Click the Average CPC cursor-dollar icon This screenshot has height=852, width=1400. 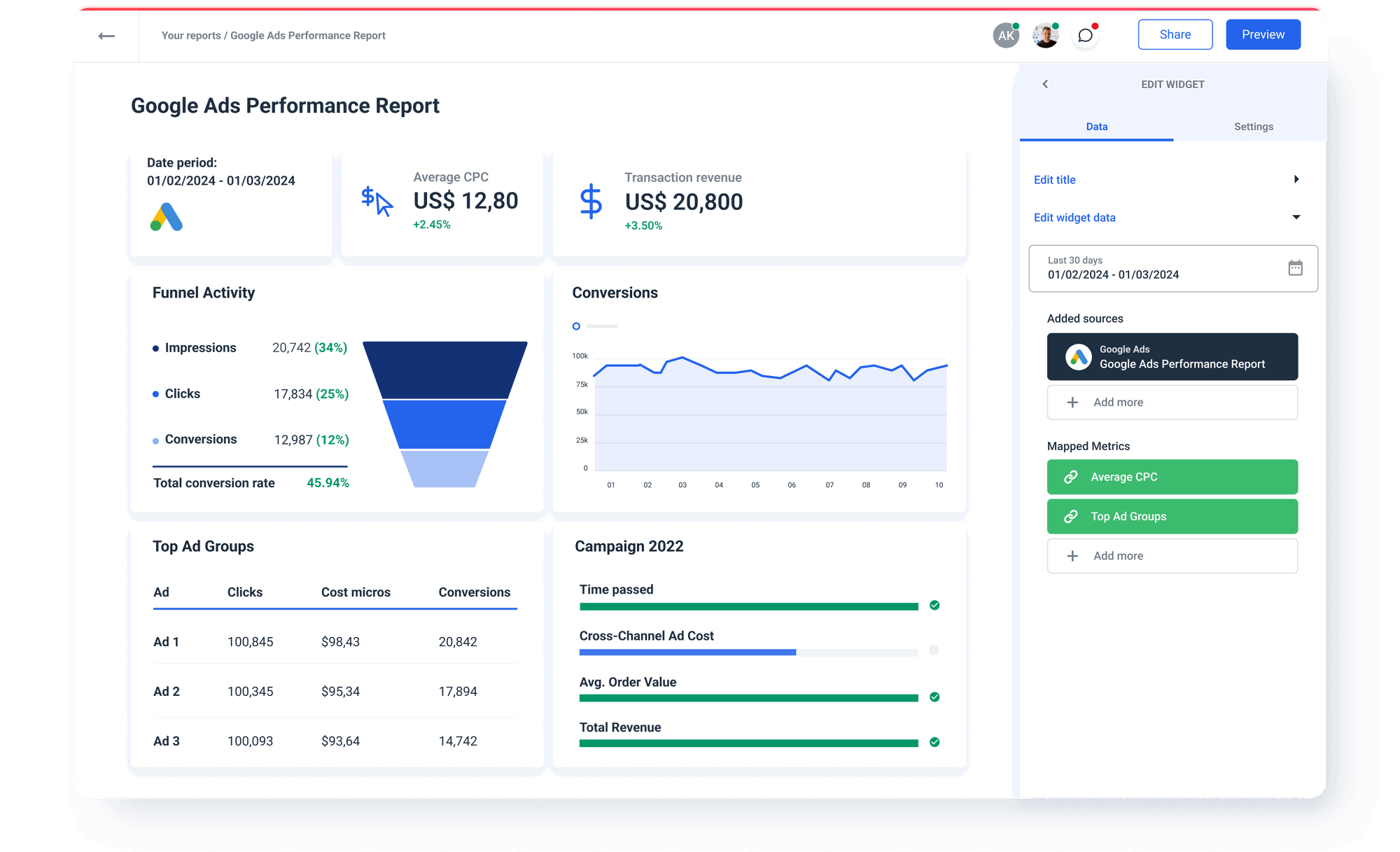click(375, 202)
